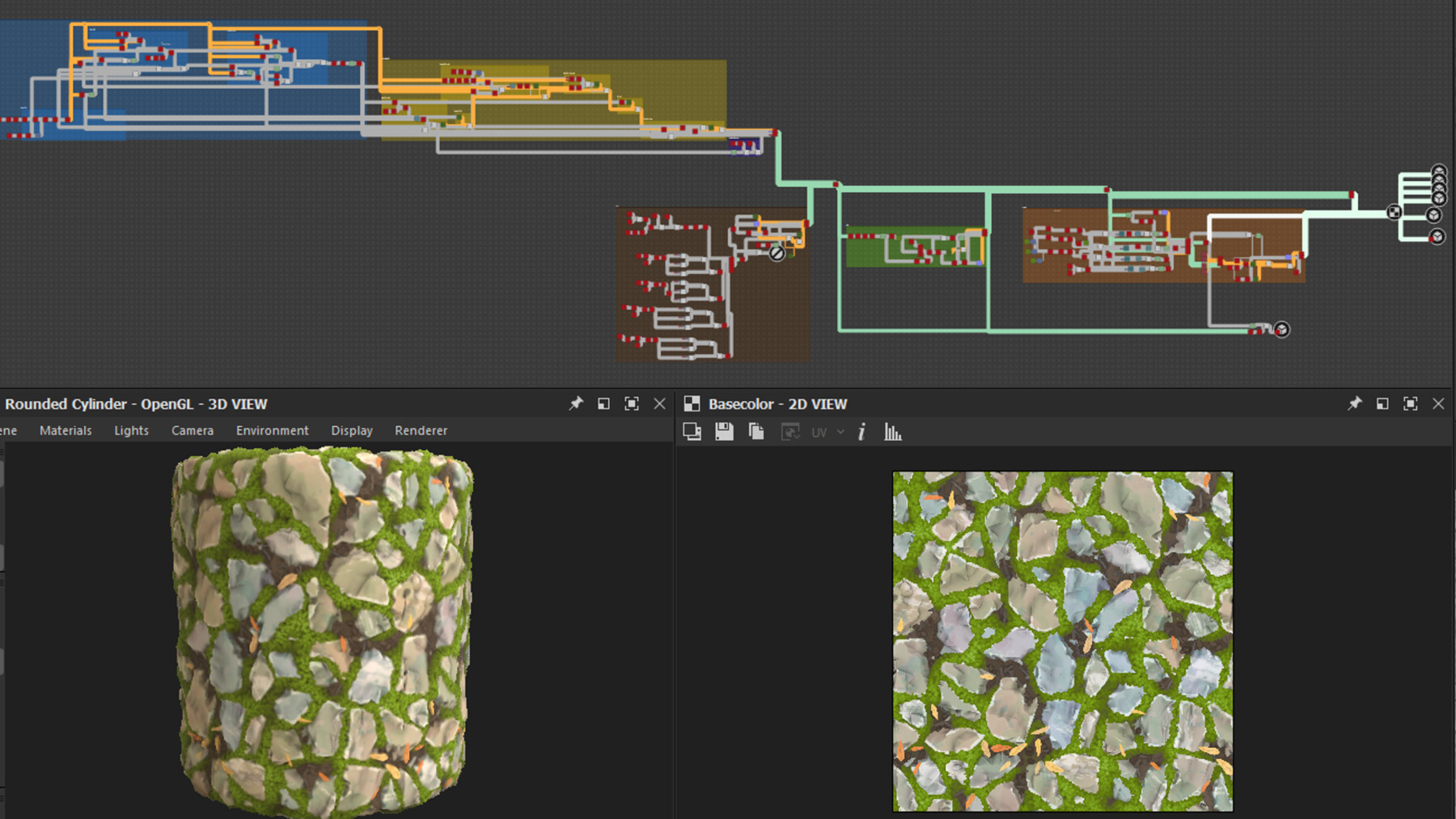The width and height of the screenshot is (1456, 819).
Task: Click the copy image to clipboard icon
Action: click(x=755, y=432)
